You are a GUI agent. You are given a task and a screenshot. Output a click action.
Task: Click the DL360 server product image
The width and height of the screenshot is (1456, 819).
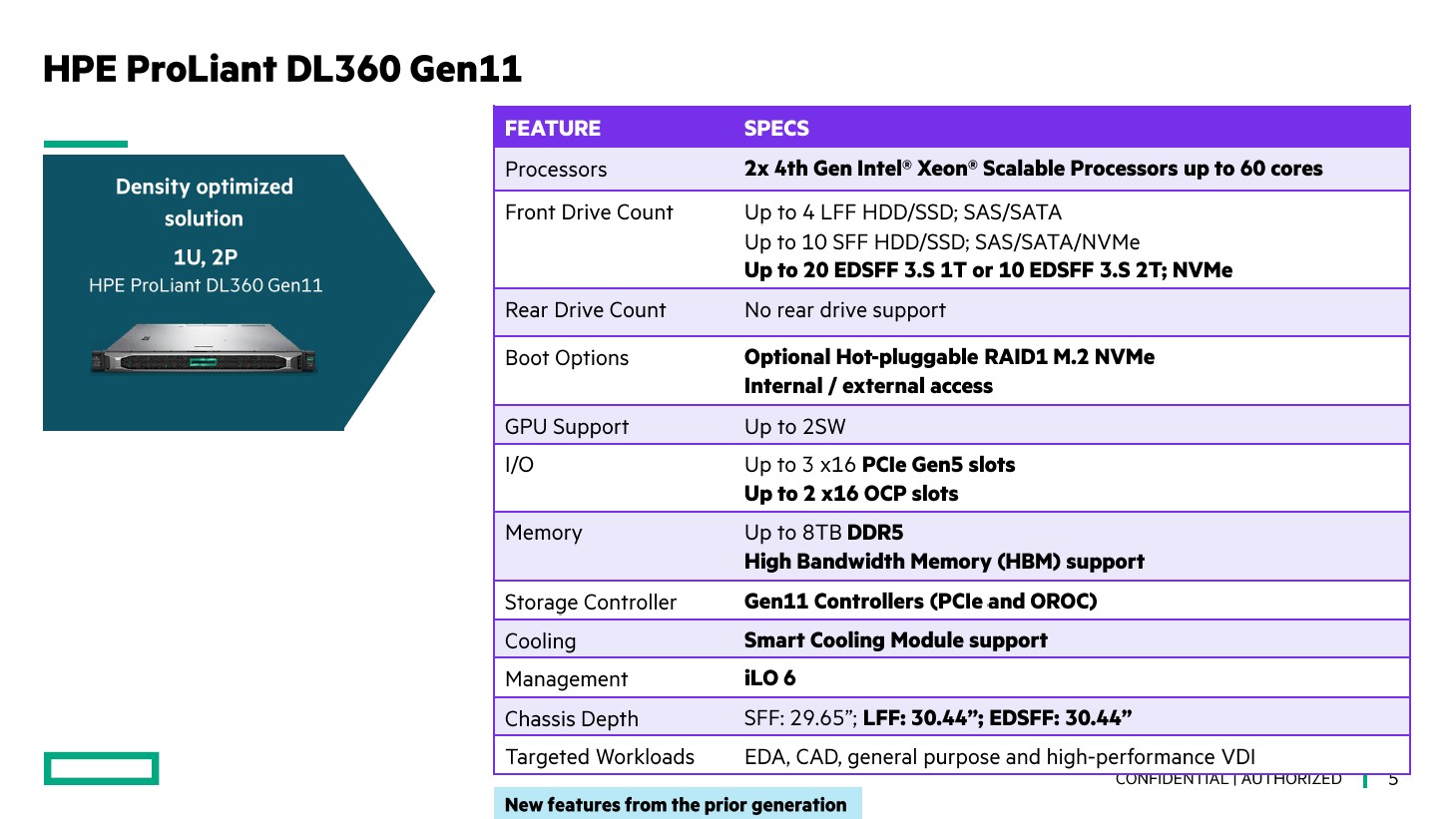204,348
